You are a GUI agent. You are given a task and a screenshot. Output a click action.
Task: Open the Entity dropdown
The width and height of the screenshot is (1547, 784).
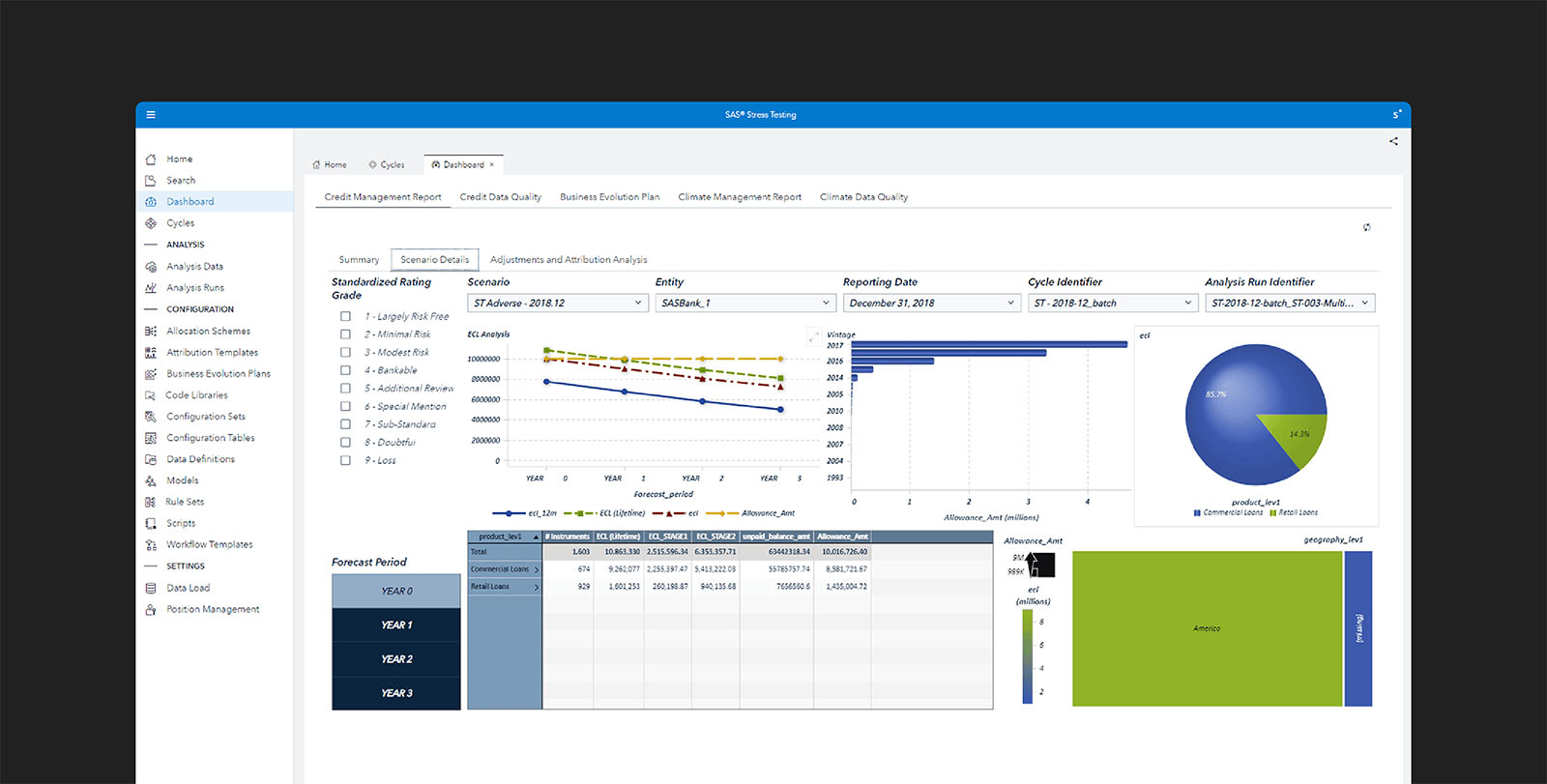click(745, 303)
